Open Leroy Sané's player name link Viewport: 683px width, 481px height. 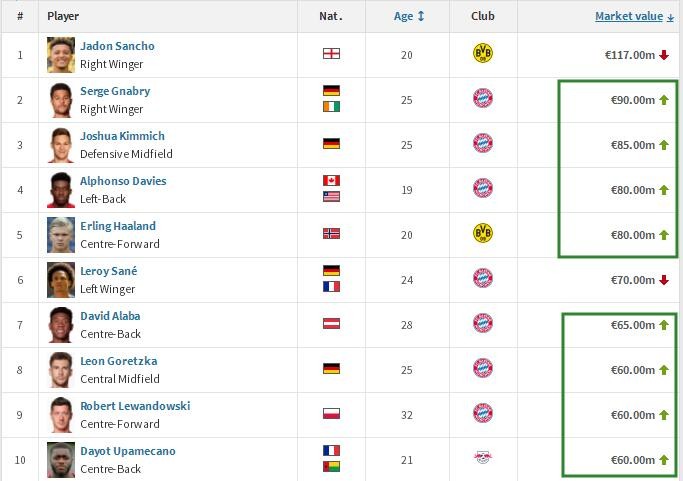click(x=109, y=271)
